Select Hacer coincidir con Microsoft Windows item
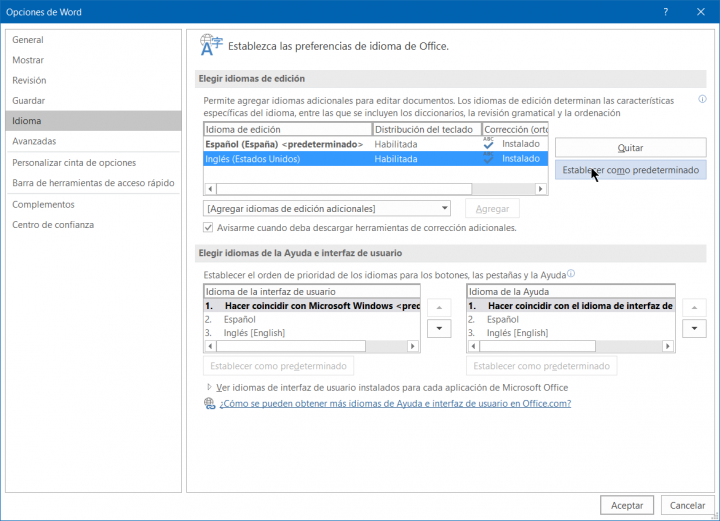 pos(312,306)
